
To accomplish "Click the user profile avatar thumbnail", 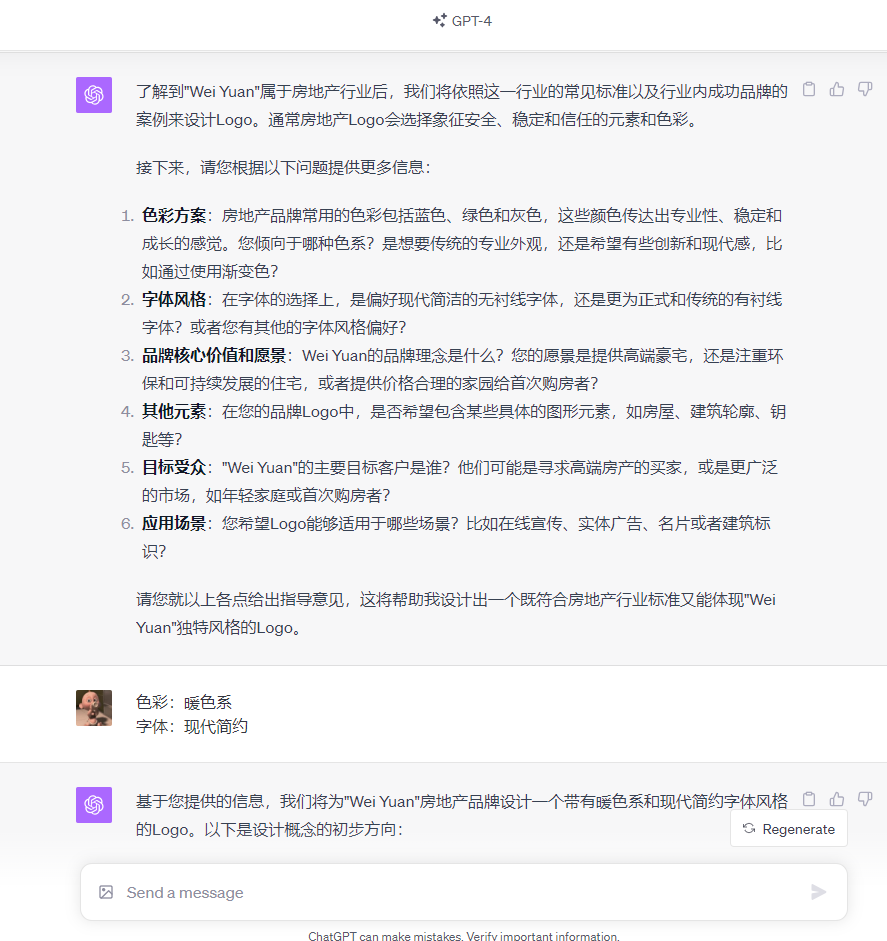I will (94, 708).
